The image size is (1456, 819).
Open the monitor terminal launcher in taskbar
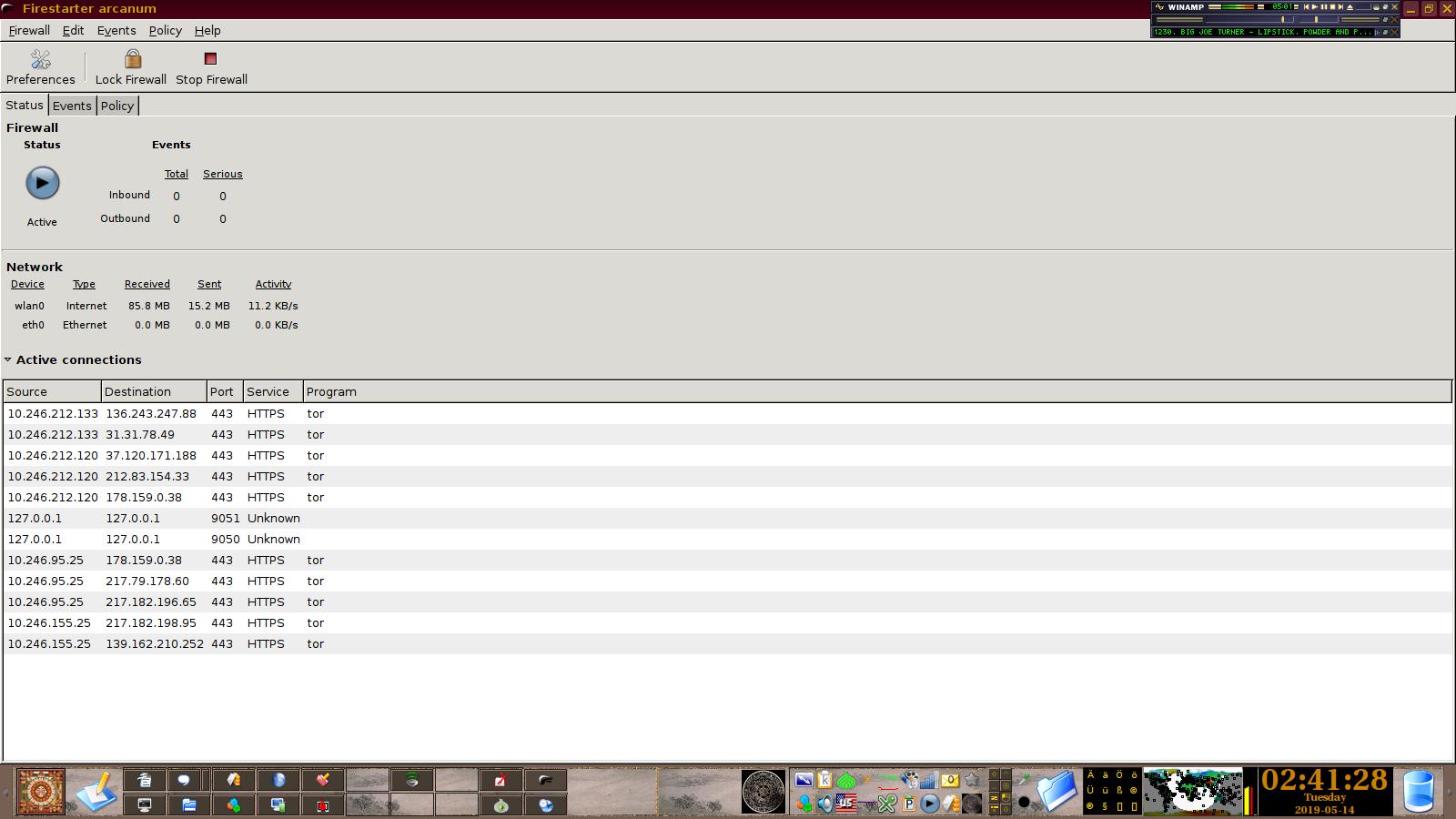coord(145,805)
